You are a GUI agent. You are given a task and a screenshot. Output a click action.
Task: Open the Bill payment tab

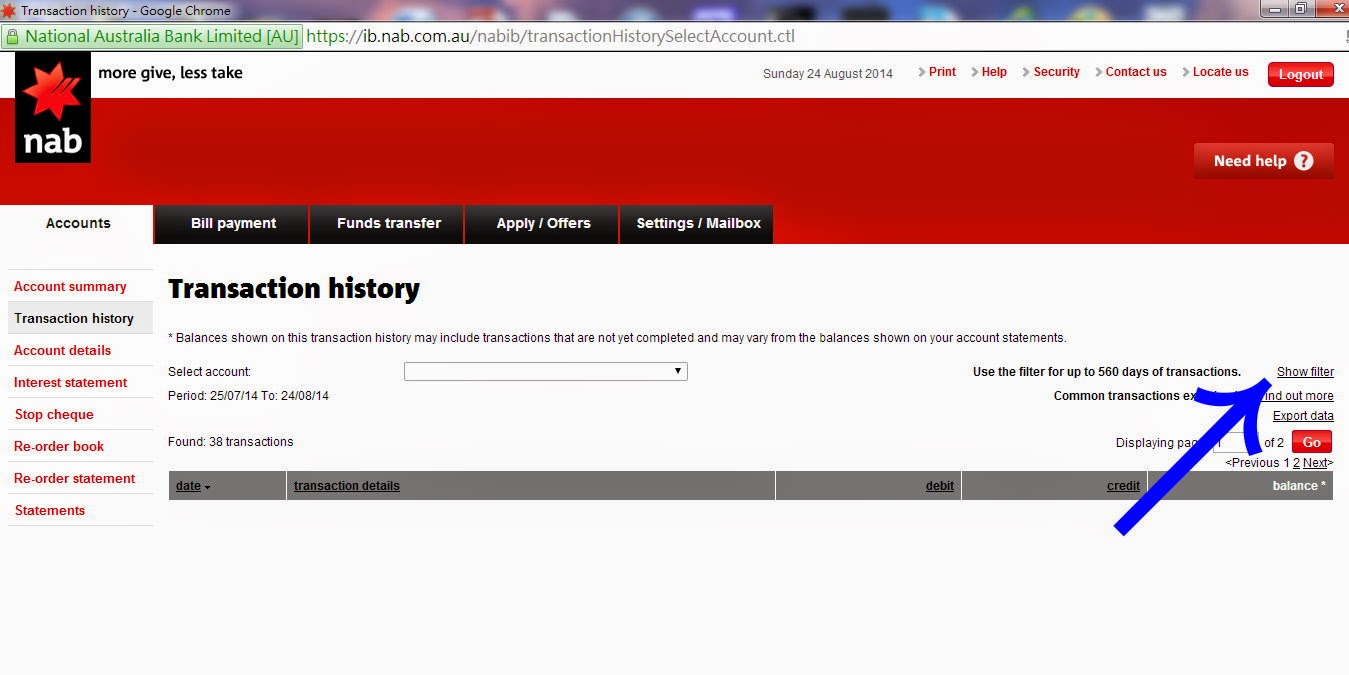pyautogui.click(x=233, y=223)
